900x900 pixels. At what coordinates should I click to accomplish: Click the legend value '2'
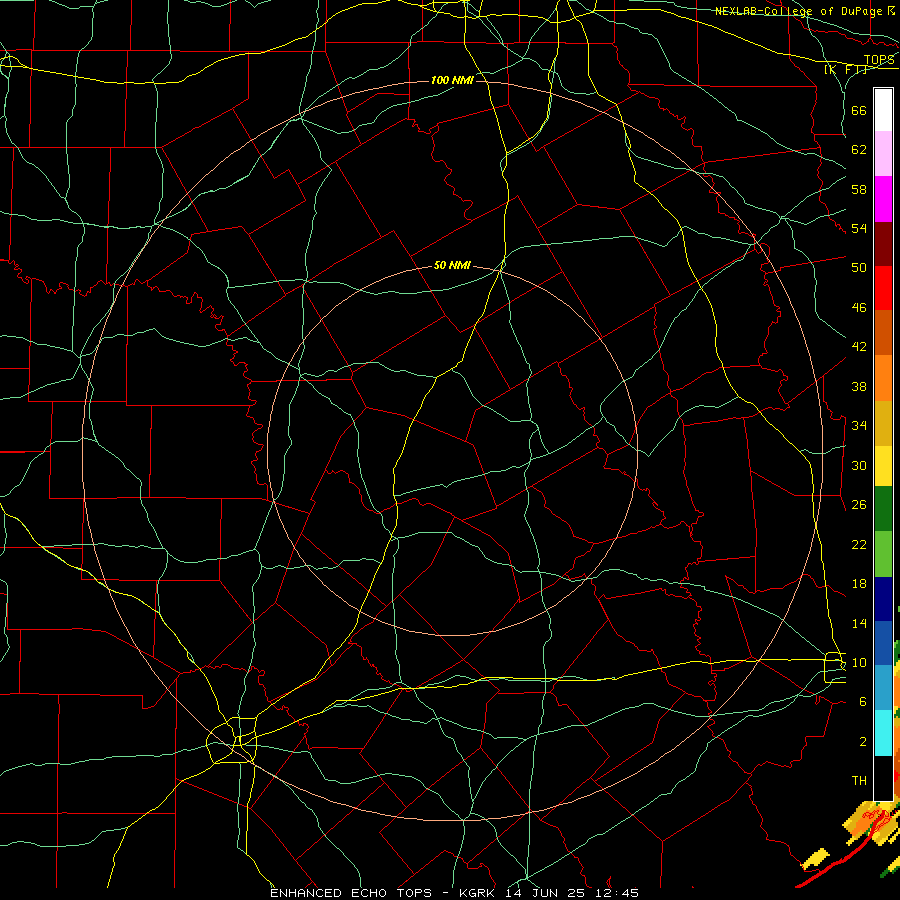tap(863, 741)
